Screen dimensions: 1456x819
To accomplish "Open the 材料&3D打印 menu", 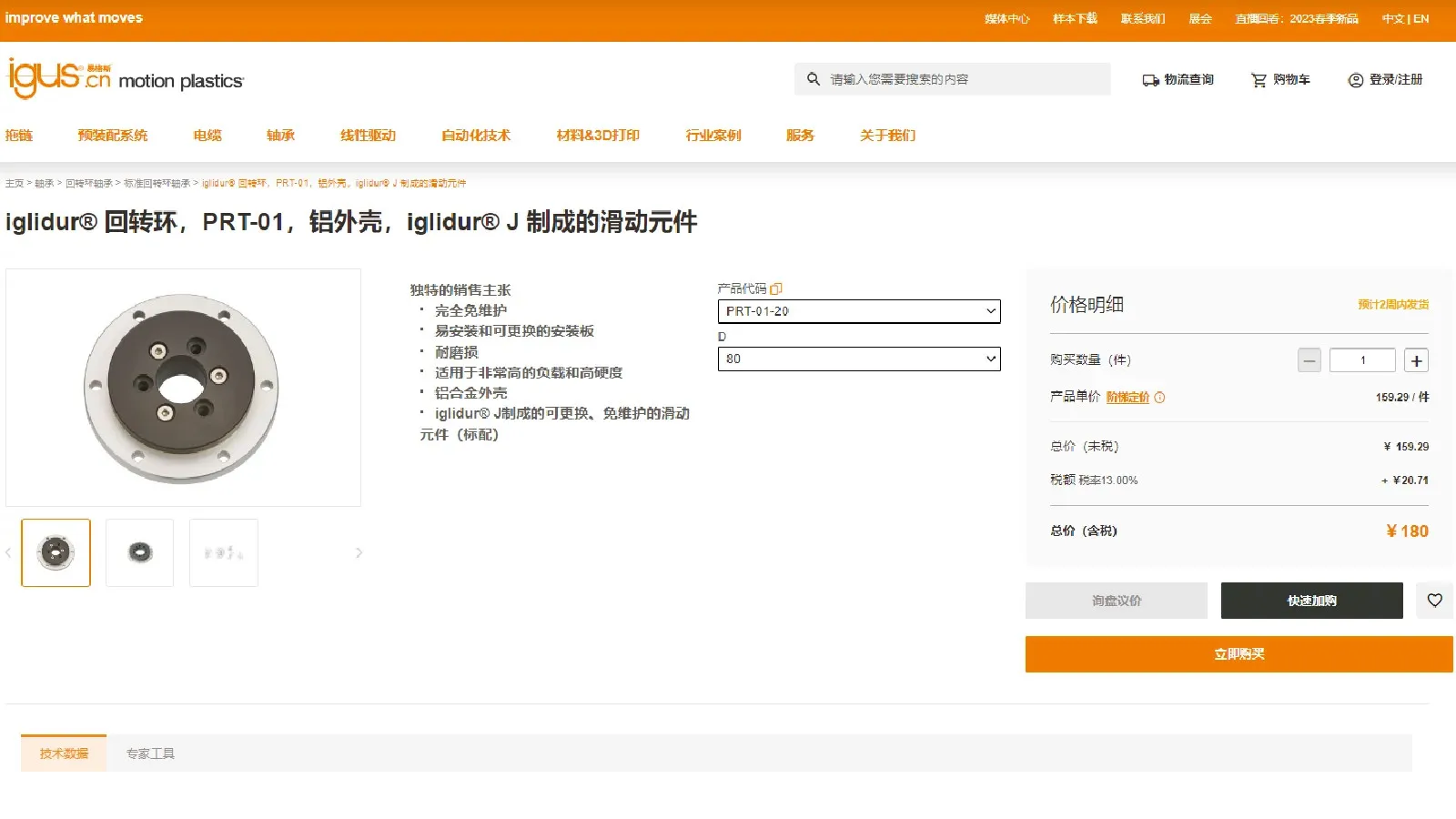I will pyautogui.click(x=598, y=136).
